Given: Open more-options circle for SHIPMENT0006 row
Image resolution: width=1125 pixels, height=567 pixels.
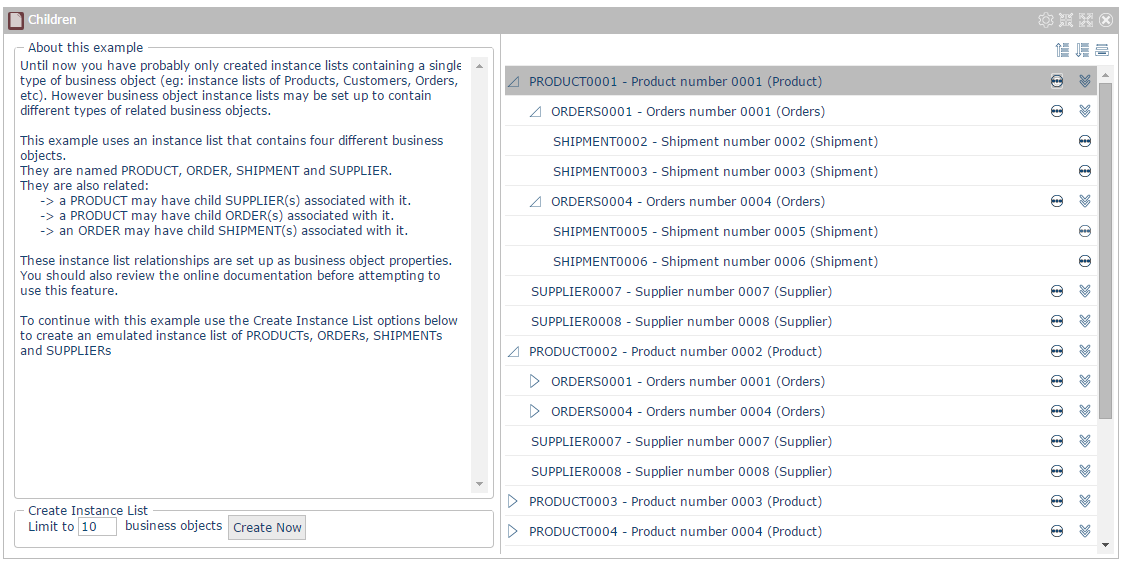Looking at the screenshot, I should click(1085, 261).
